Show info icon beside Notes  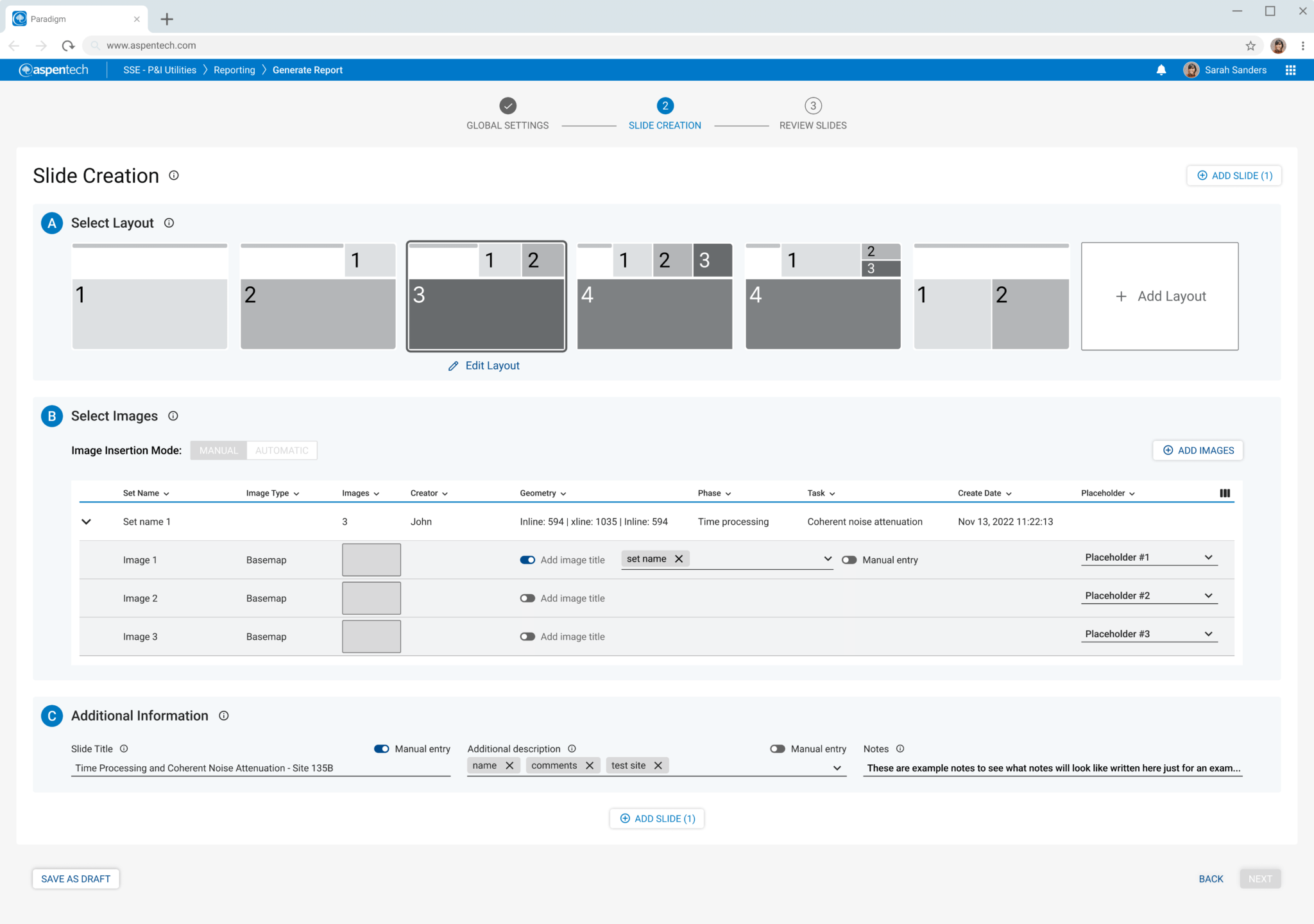(x=900, y=748)
